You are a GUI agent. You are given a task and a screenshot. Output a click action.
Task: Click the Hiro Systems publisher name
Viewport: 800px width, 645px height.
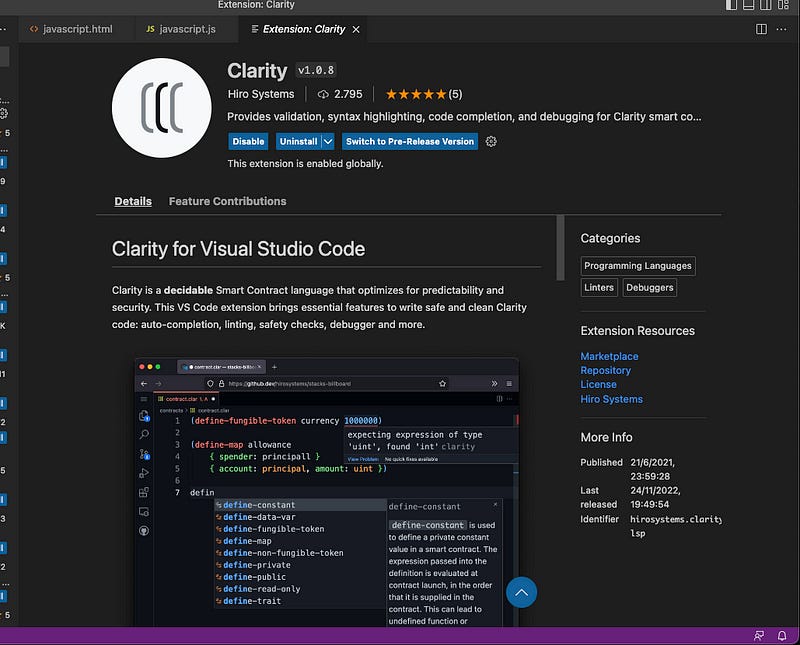click(261, 94)
